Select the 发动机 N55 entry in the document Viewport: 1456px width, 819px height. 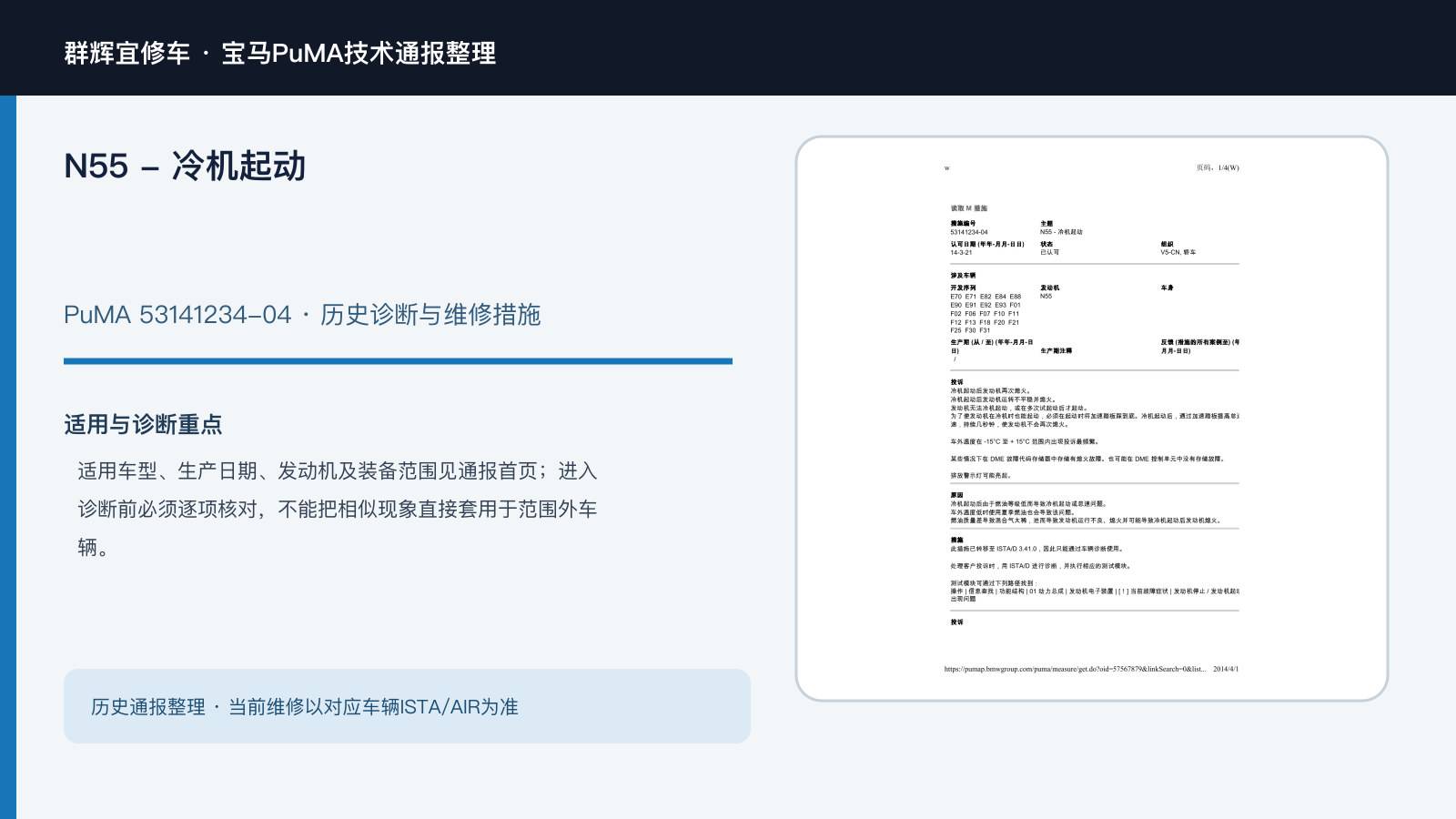1049,292
